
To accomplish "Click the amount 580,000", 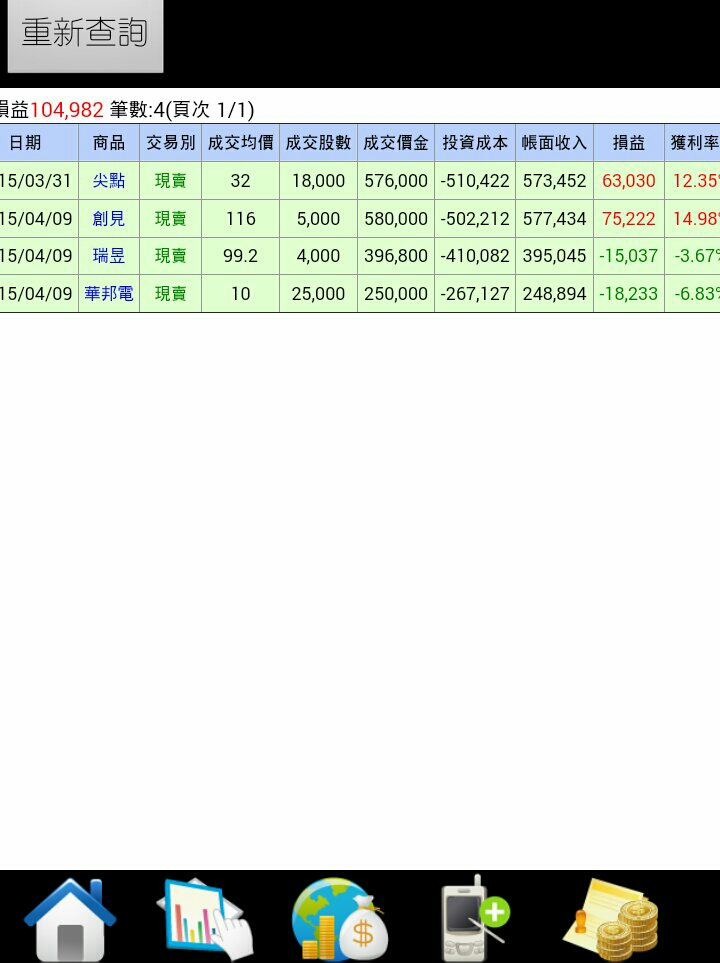I will 396,219.
